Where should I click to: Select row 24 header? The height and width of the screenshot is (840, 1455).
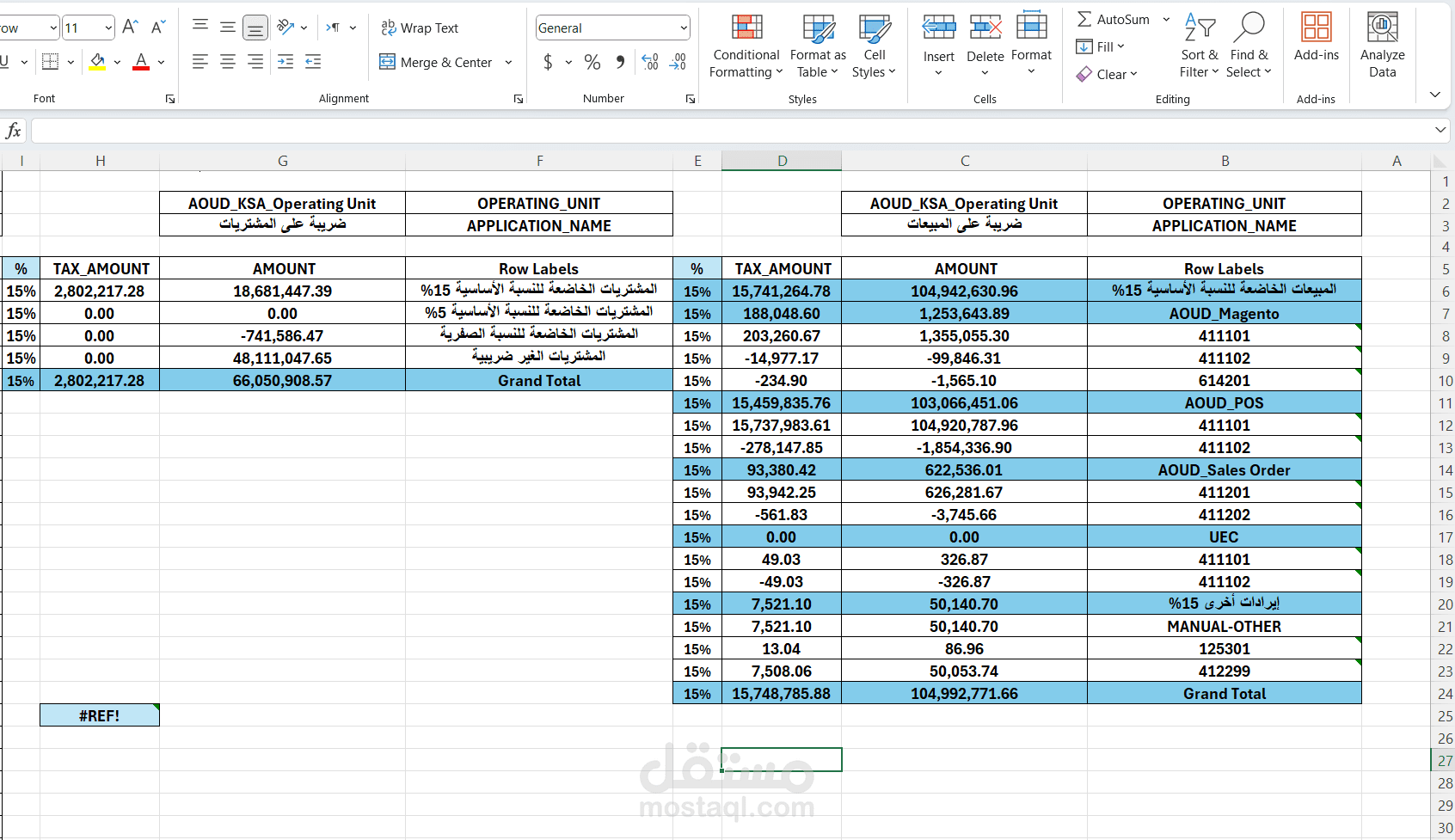1445,694
